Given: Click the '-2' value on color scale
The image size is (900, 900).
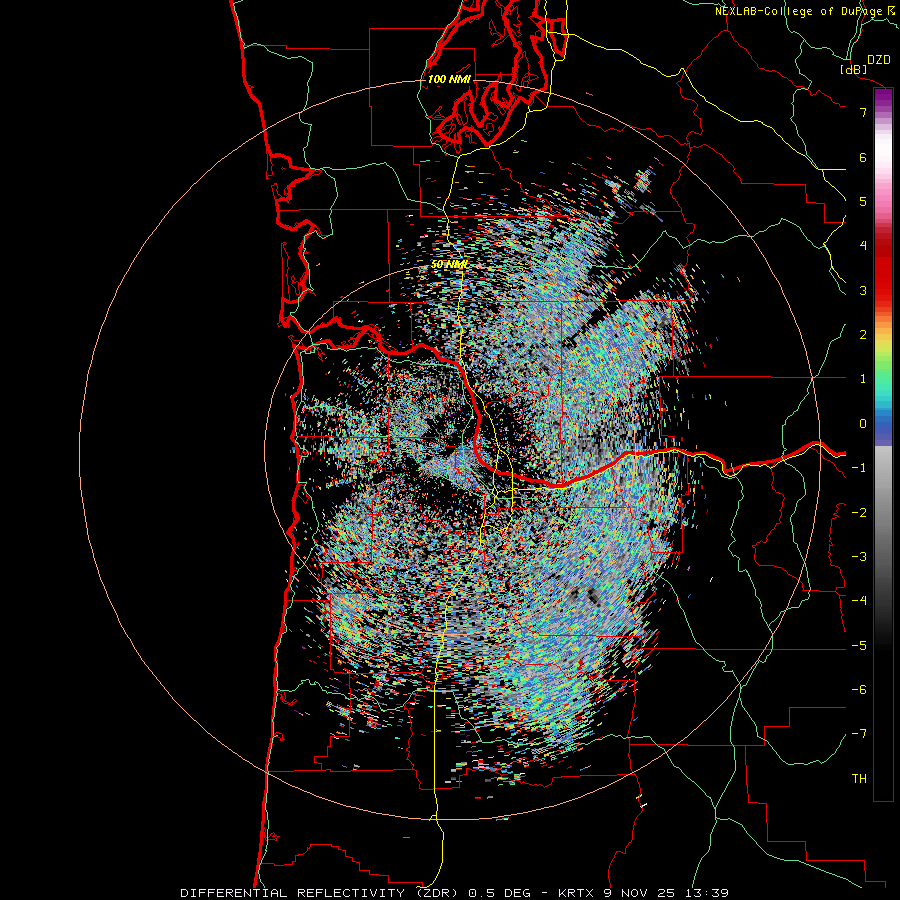Looking at the screenshot, I should point(859,513).
